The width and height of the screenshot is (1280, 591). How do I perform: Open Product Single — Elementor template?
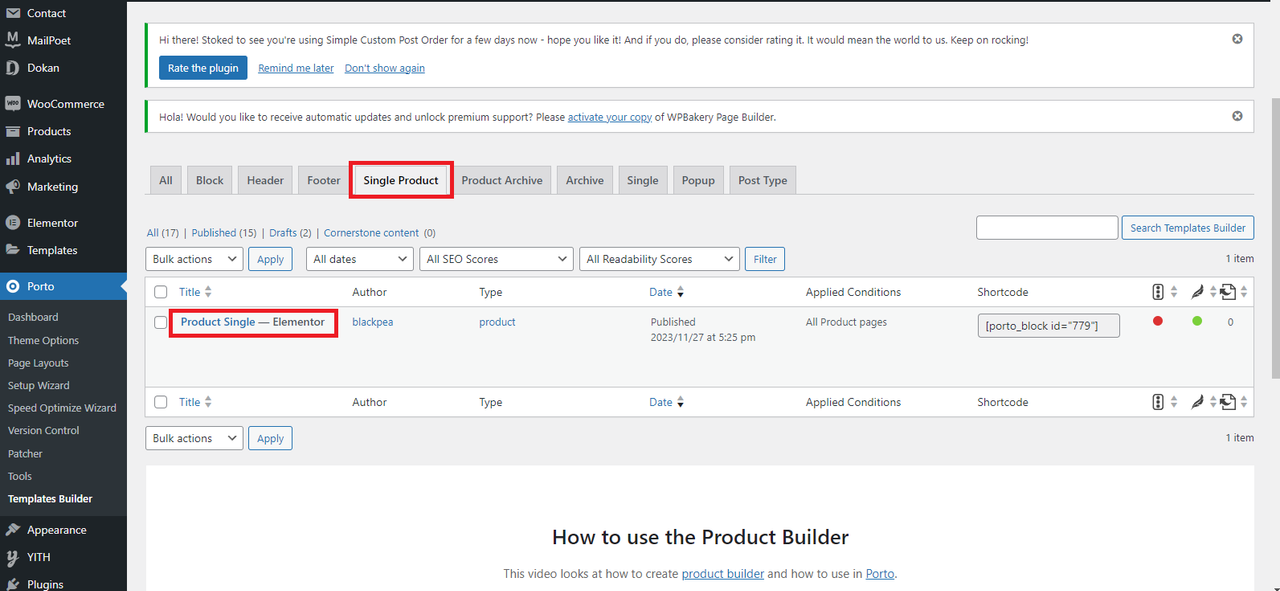253,322
